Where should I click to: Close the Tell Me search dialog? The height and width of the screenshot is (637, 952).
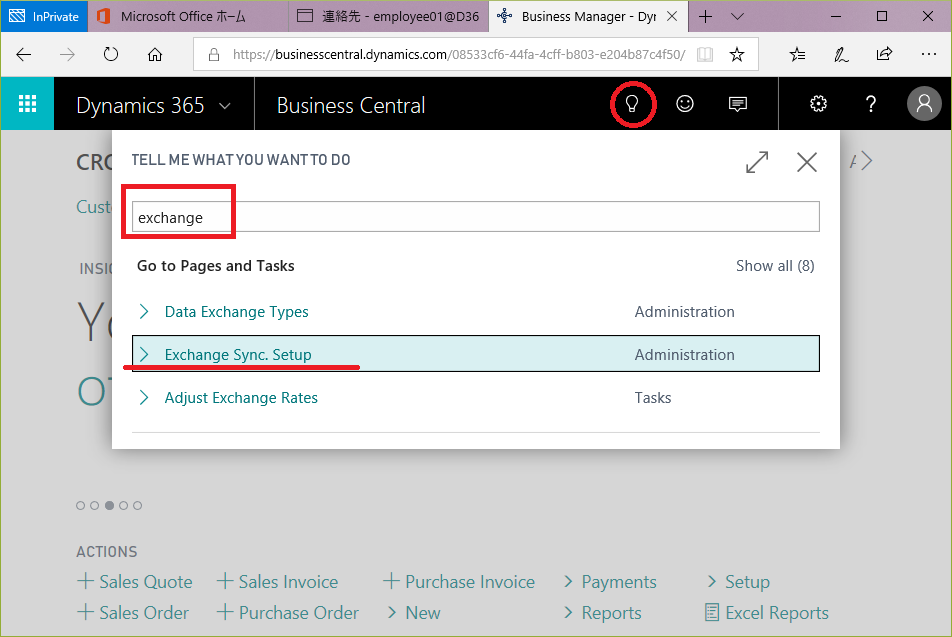807,162
